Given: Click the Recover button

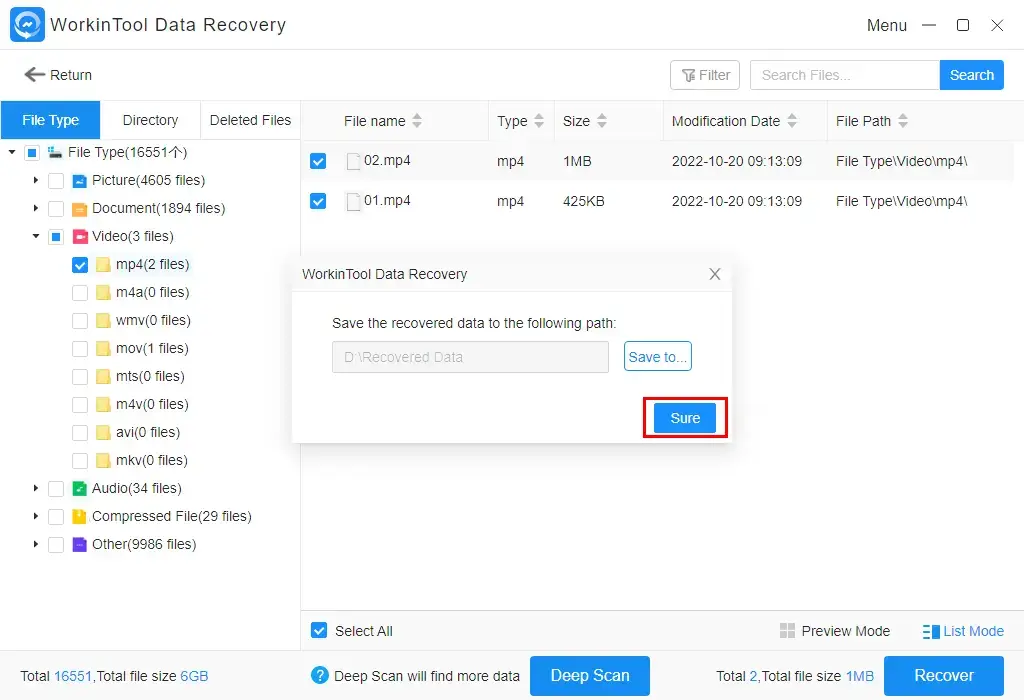Looking at the screenshot, I should (944, 676).
